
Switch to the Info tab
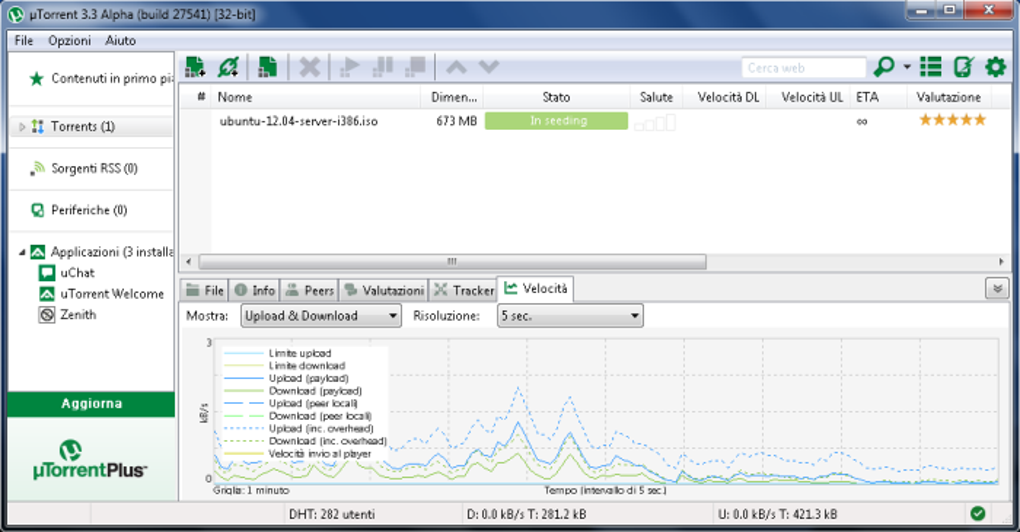tap(254, 291)
